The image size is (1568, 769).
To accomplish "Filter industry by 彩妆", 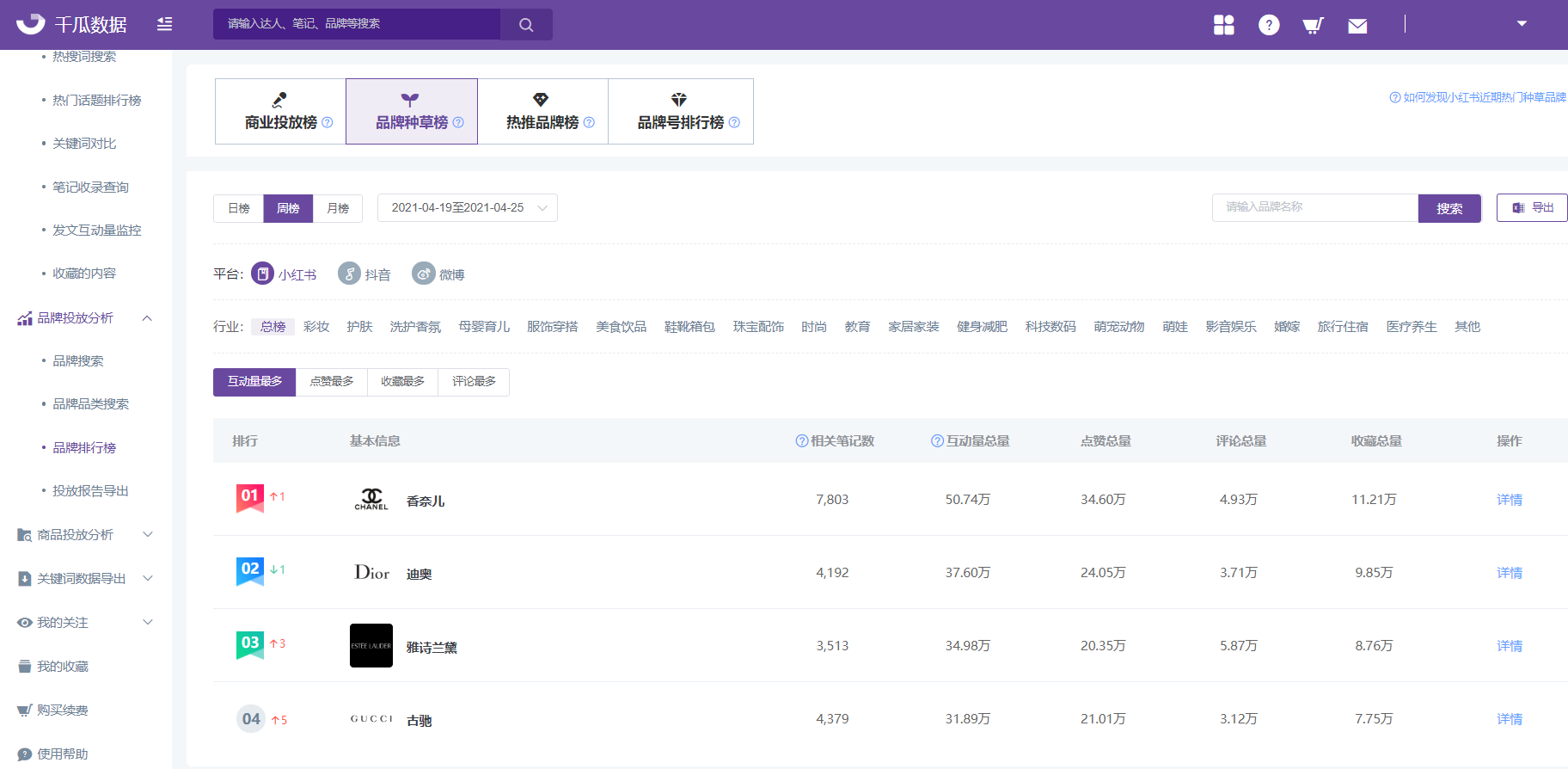I will click(x=316, y=327).
